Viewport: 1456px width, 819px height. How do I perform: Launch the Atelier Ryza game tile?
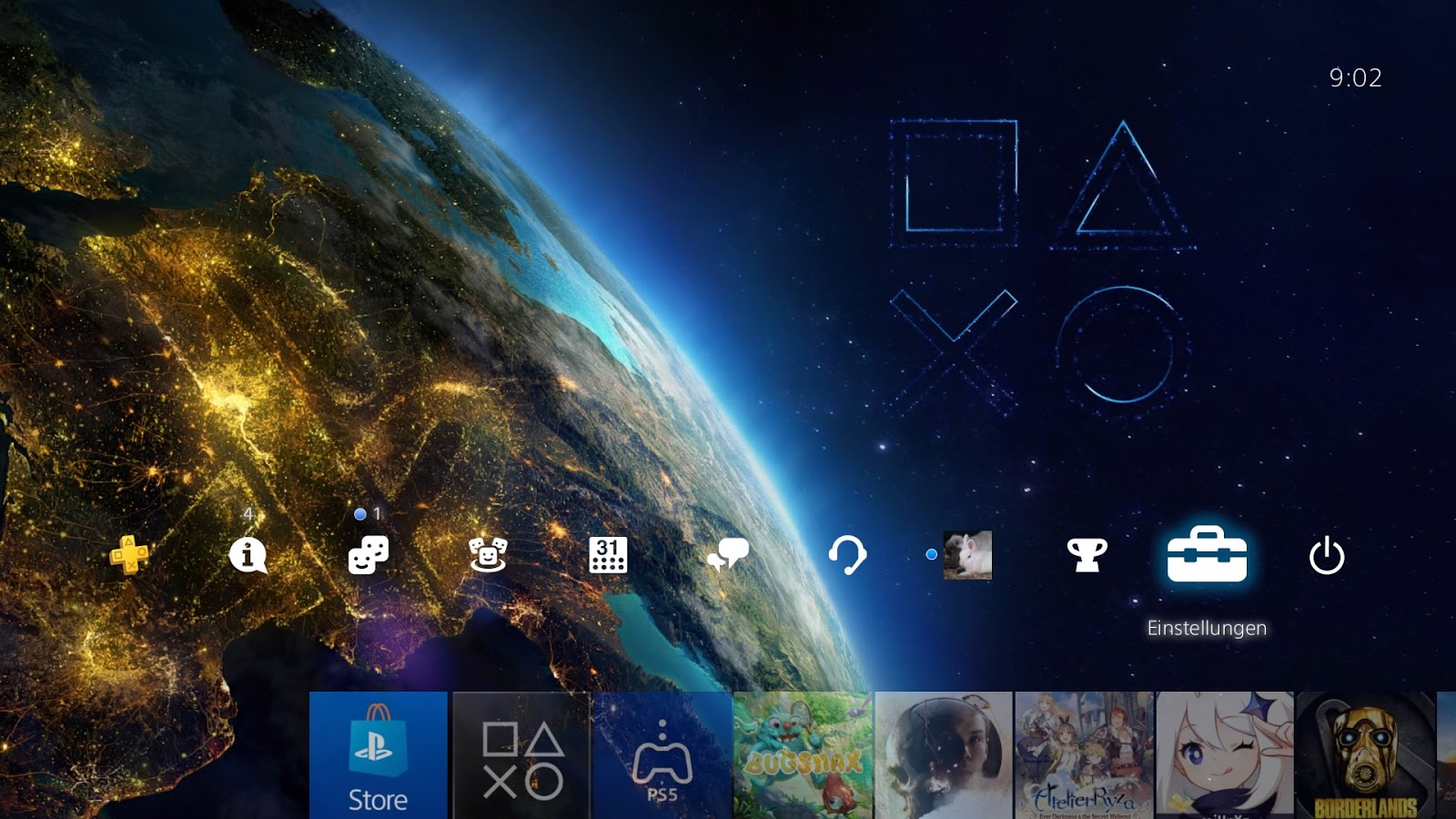click(x=1085, y=755)
